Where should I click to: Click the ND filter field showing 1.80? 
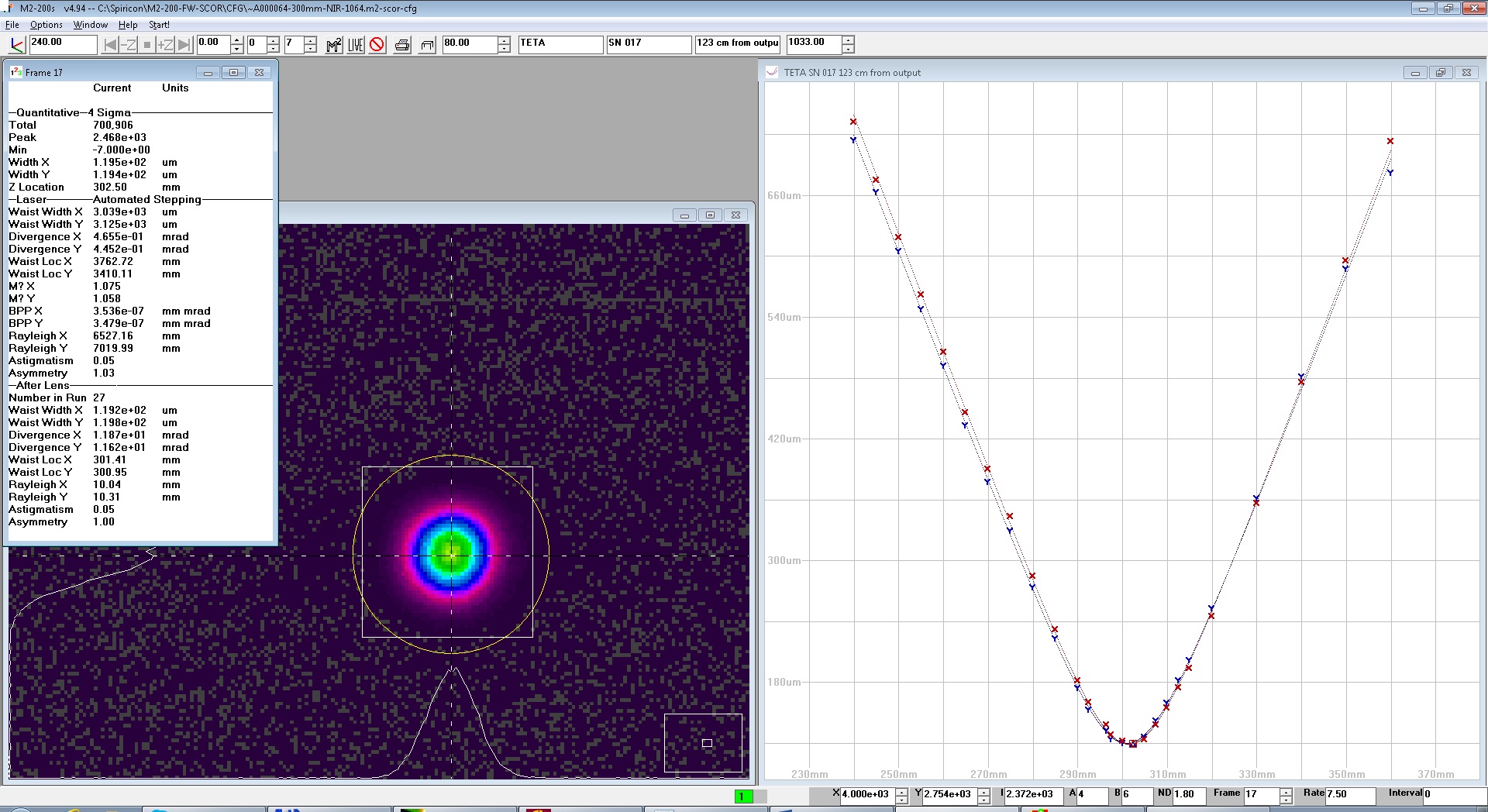click(1190, 796)
